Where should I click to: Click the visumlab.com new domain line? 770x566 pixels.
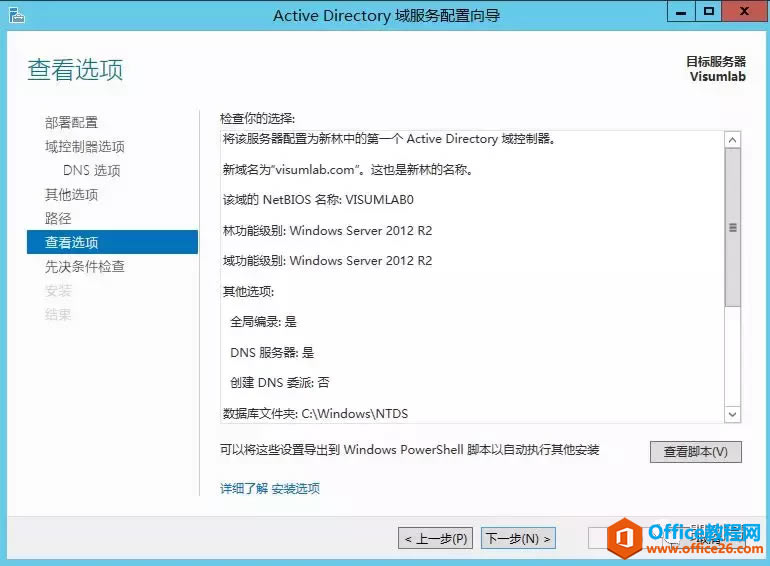click(348, 170)
